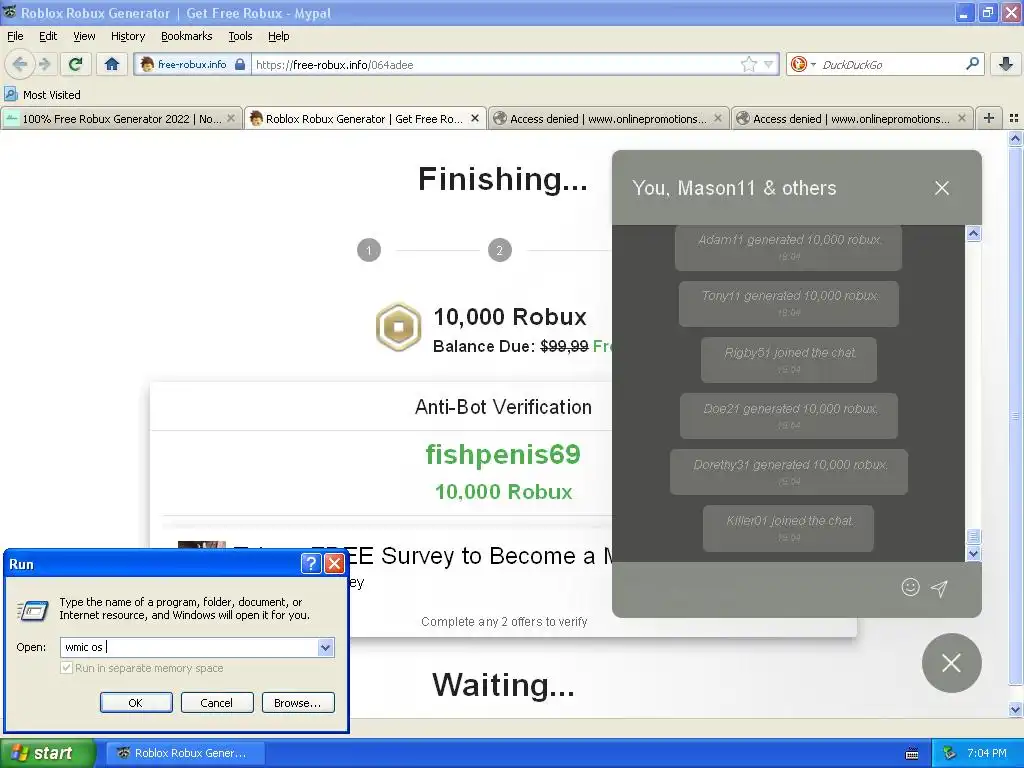This screenshot has width=1024, height=768.
Task: Close the Run dialog with the red X
Action: [x=334, y=564]
